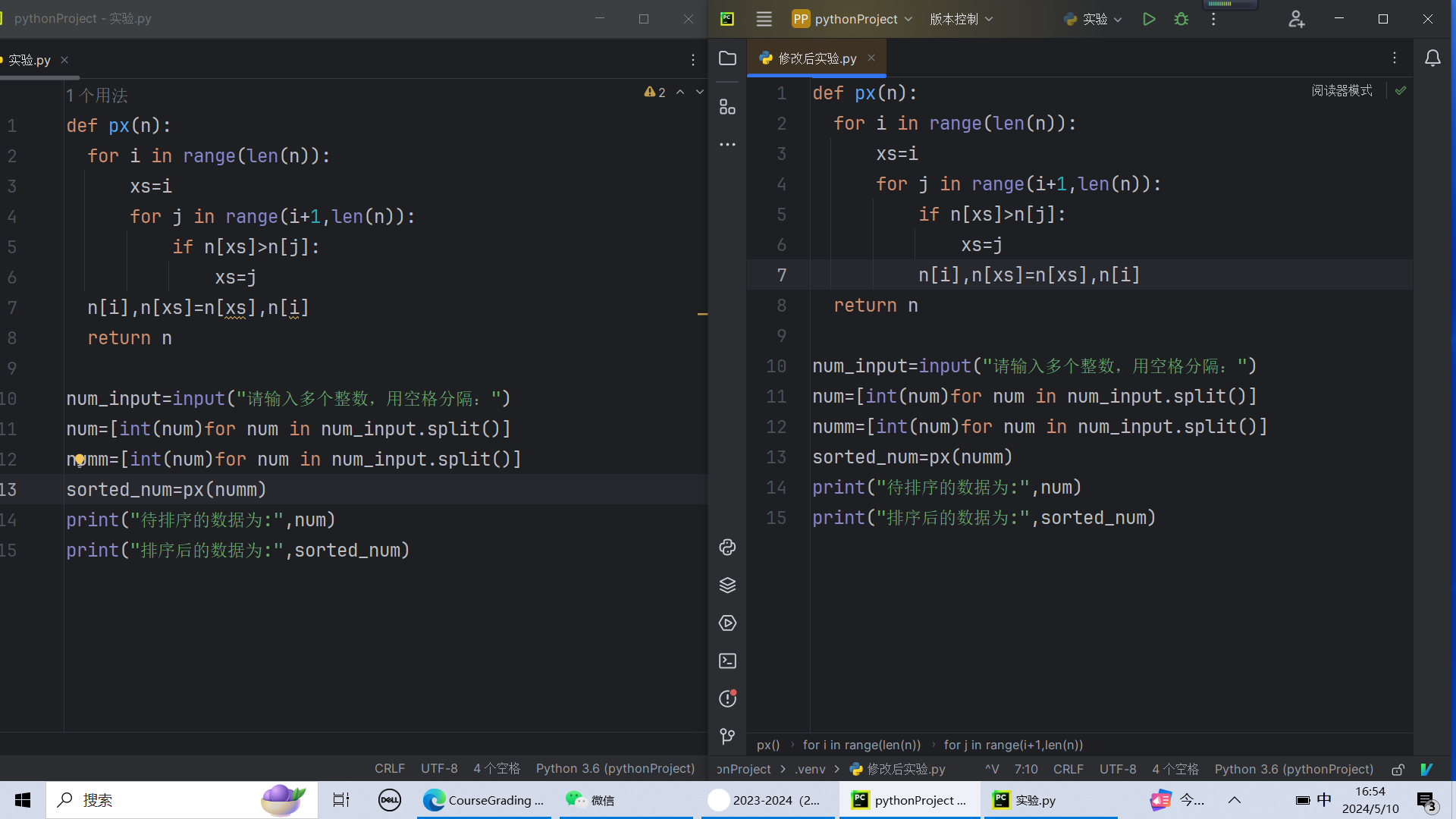Open the 版本控制 dropdown

click(961, 19)
